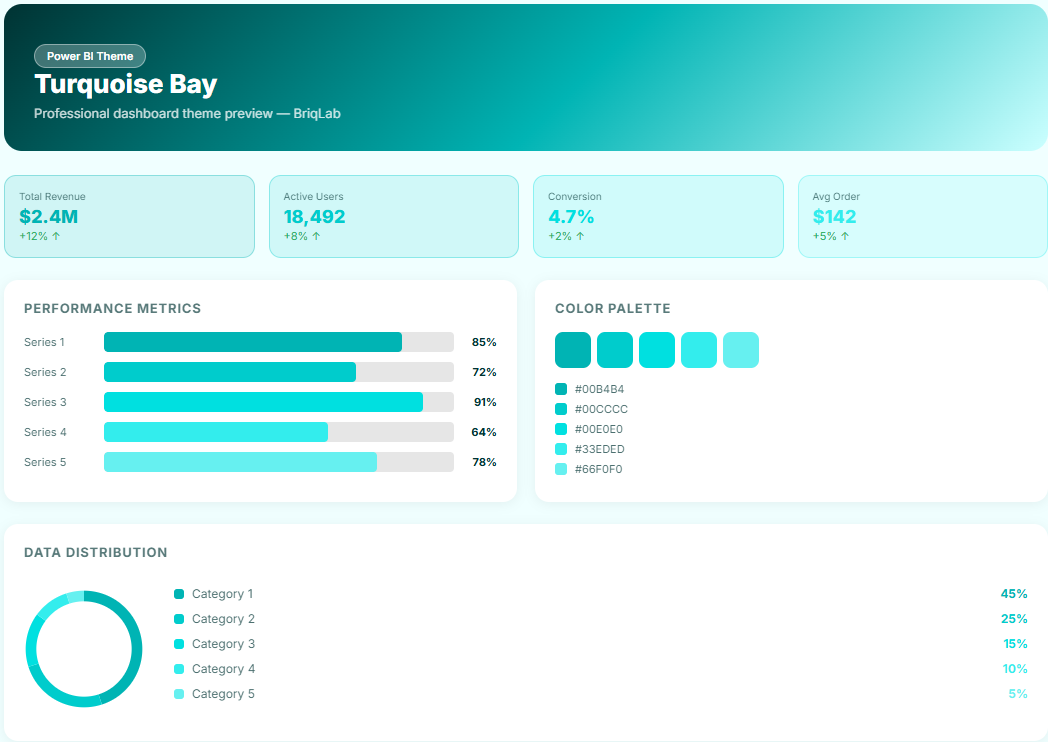This screenshot has height=742, width=1048.
Task: Choose the lightest fifth large palette swatch
Action: 741,350
